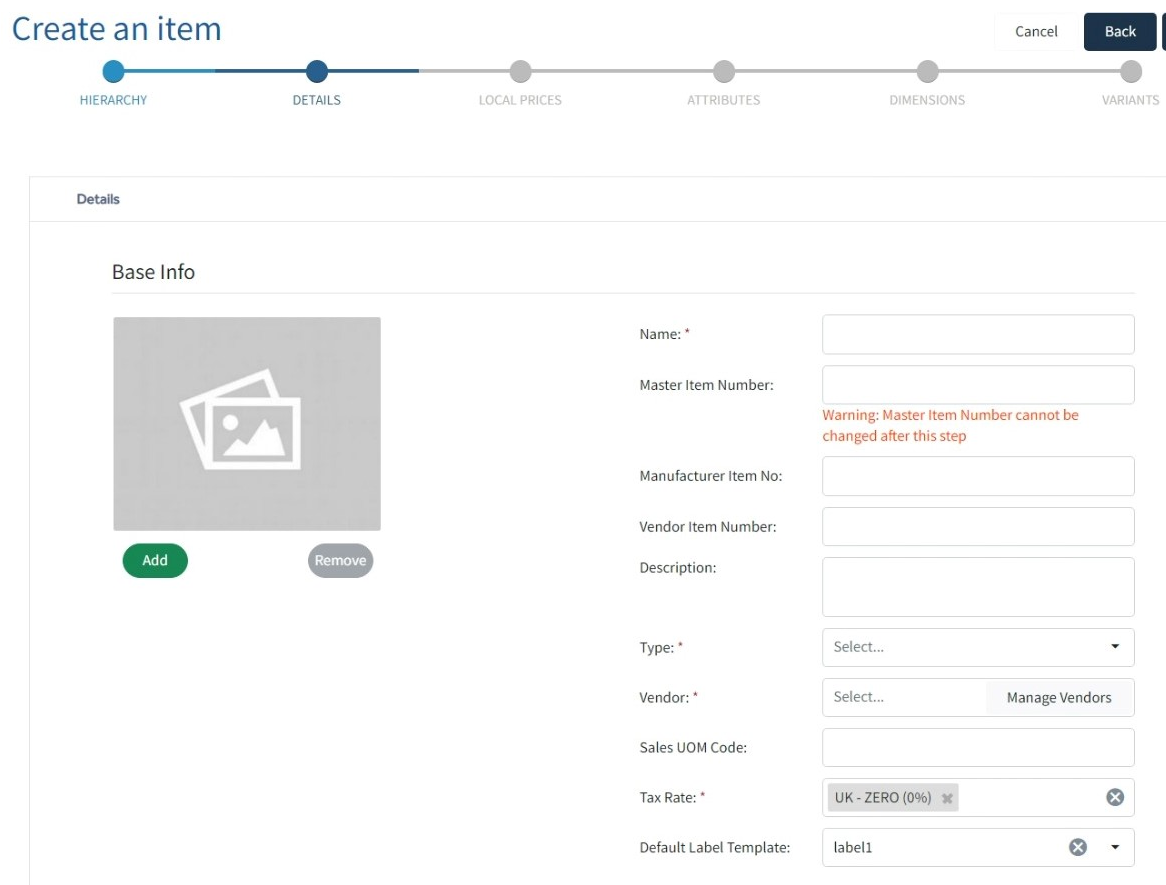Click the Default Label Template label
This screenshot has width=1166, height=885.
715,848
